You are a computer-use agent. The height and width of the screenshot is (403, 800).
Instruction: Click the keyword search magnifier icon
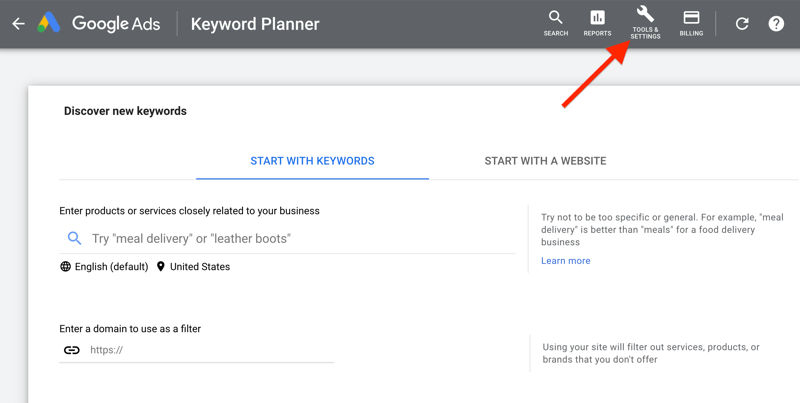pos(74,238)
